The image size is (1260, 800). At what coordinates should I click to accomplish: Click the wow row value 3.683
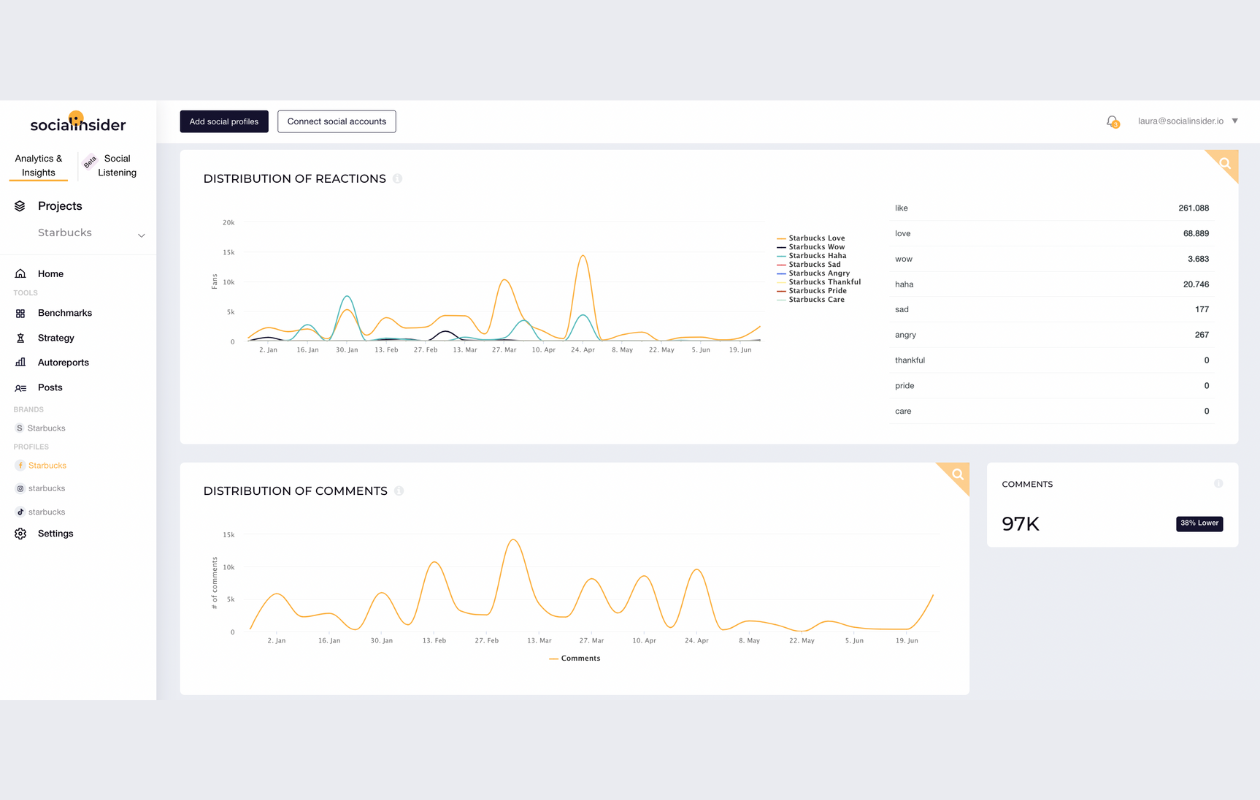(1198, 259)
